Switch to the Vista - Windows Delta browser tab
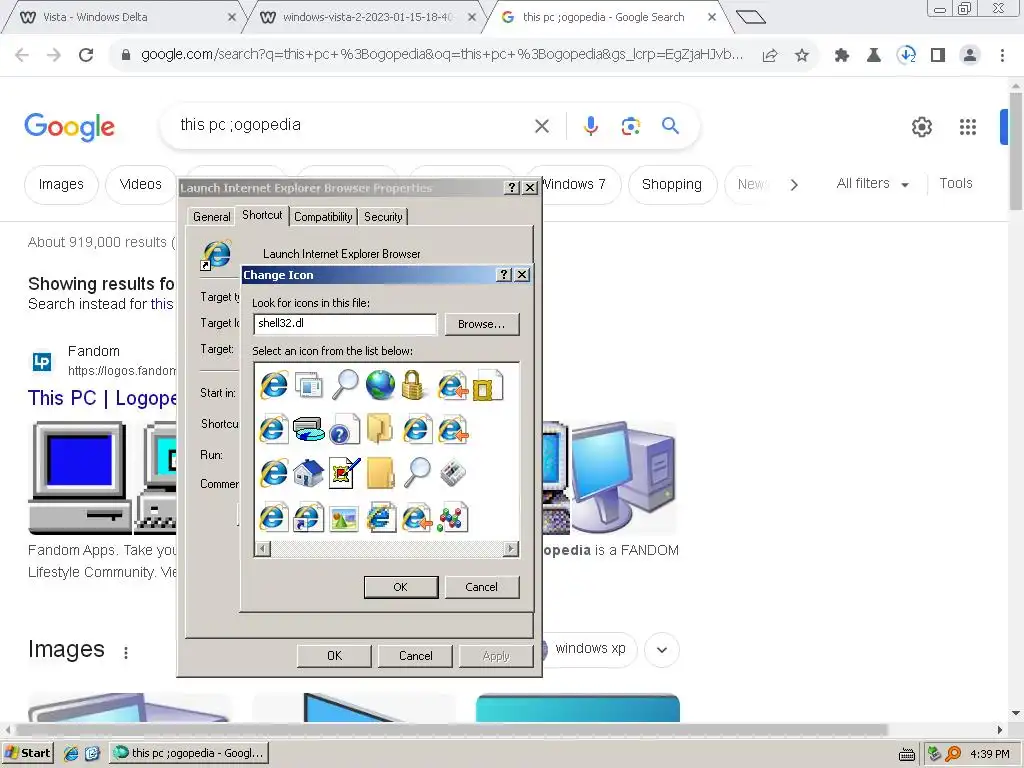 [x=124, y=17]
